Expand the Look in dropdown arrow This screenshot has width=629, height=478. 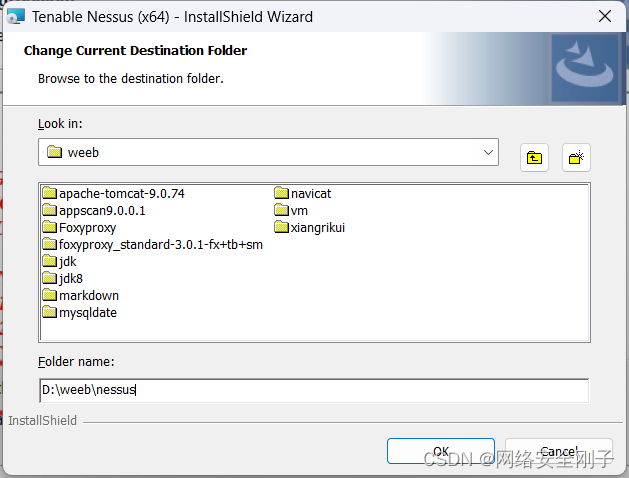pyautogui.click(x=488, y=152)
